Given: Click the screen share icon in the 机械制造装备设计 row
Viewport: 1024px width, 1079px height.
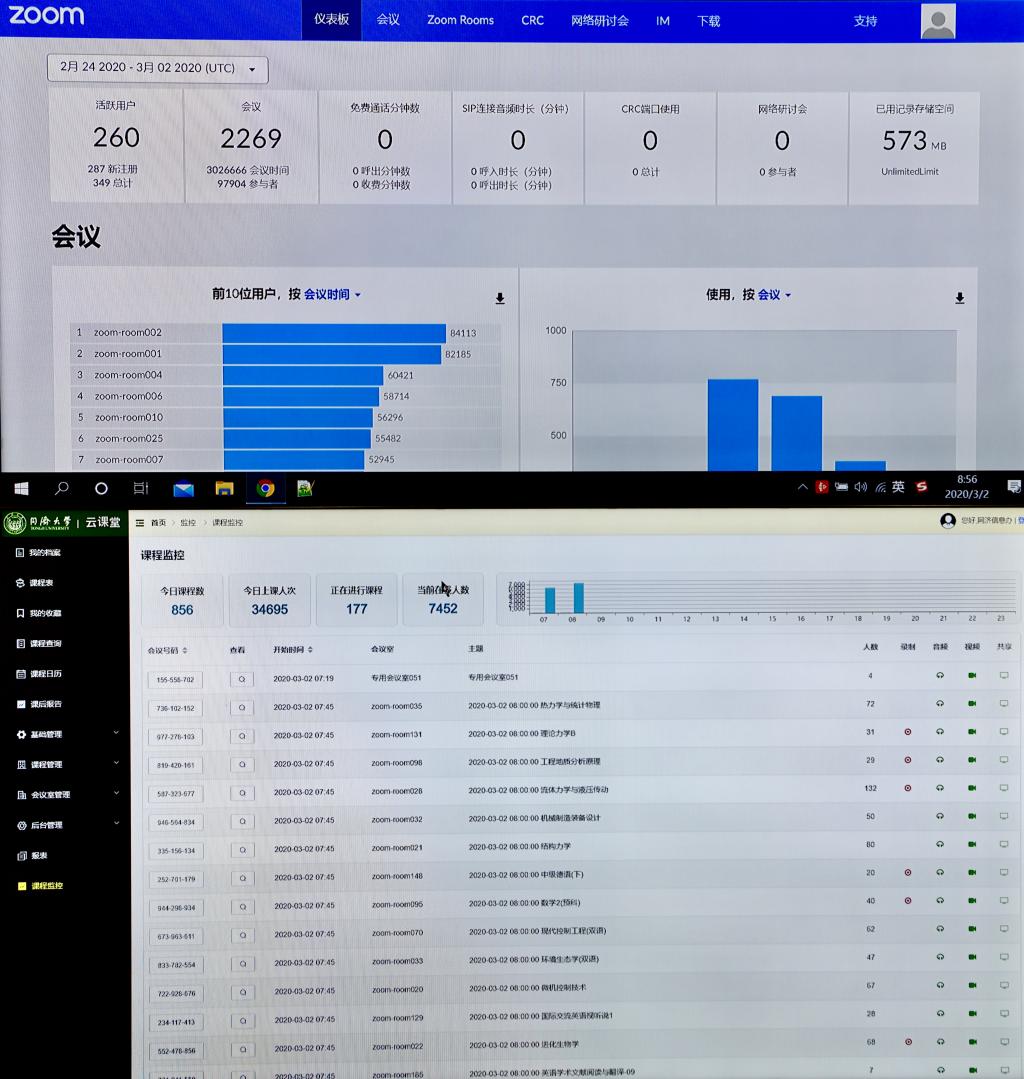Looking at the screenshot, I should pos(1004,817).
